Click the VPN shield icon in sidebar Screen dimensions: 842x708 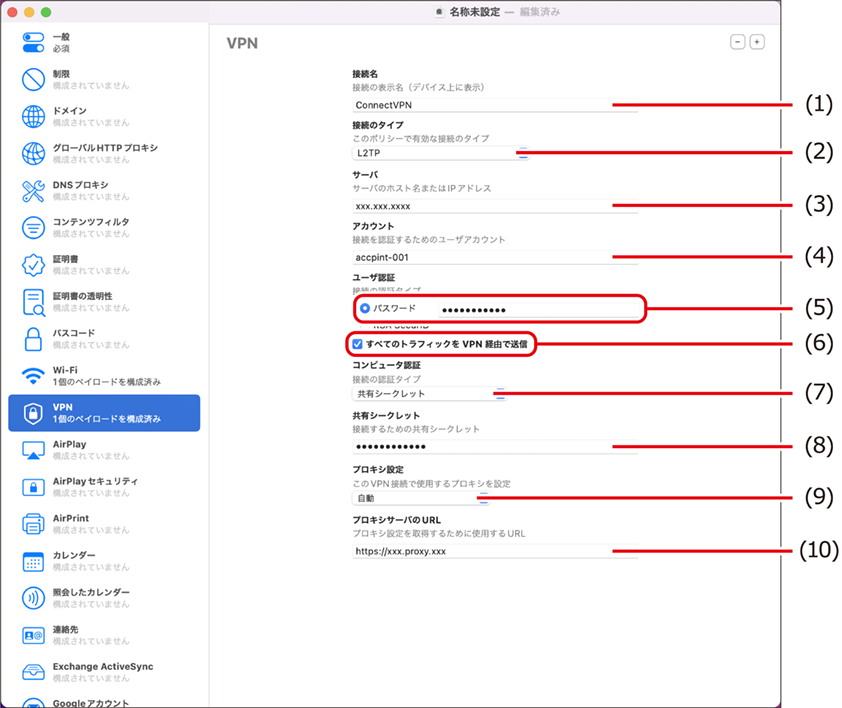[33, 413]
